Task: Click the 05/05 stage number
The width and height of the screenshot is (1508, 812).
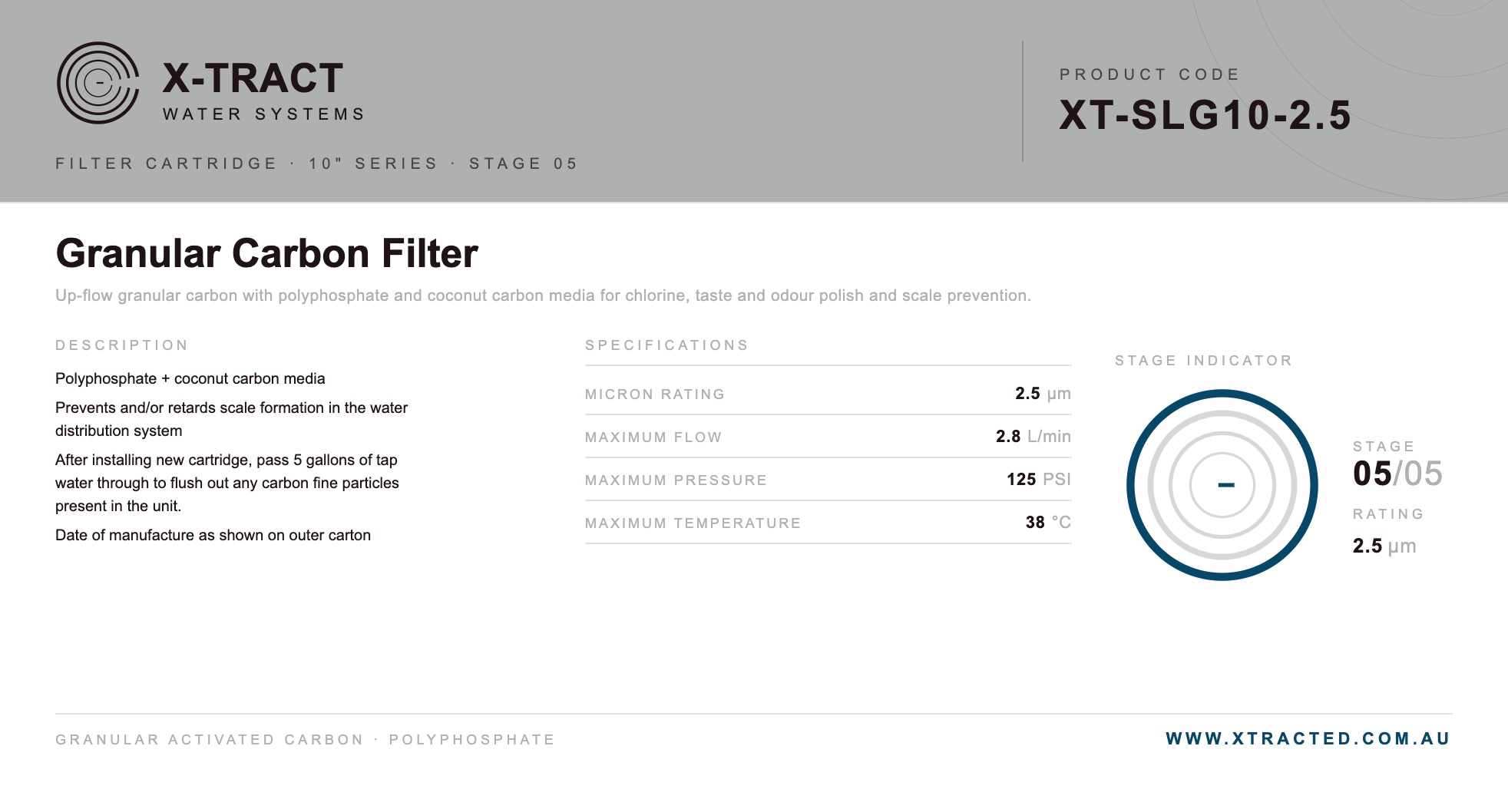Action: (1397, 474)
